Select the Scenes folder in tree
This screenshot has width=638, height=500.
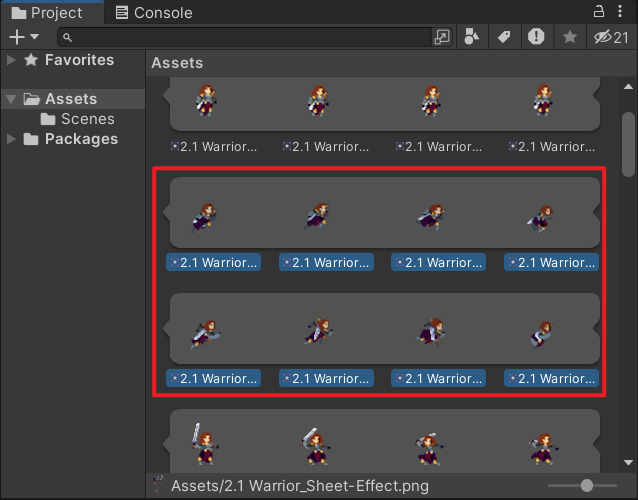(x=87, y=119)
